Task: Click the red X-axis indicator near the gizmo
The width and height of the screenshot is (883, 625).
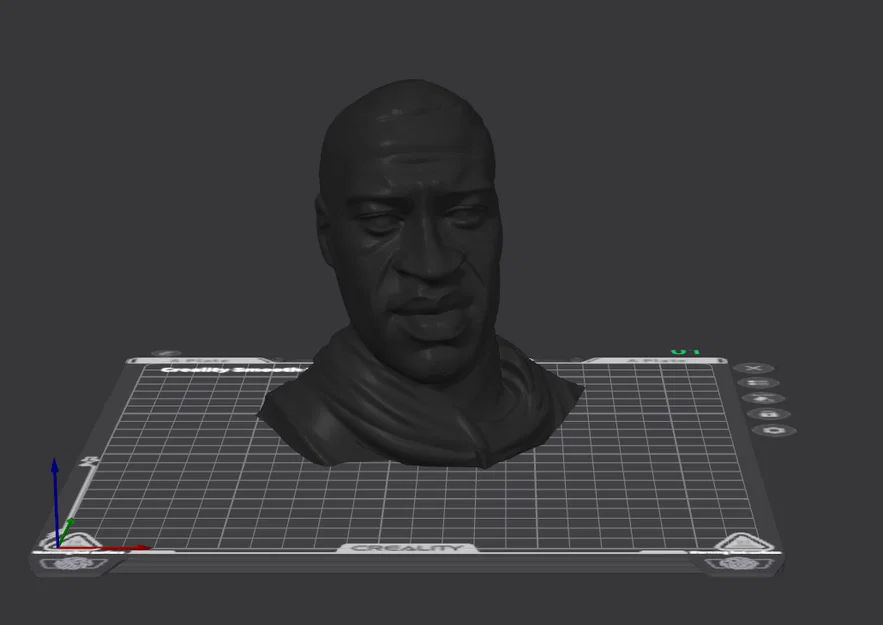Action: (122, 548)
